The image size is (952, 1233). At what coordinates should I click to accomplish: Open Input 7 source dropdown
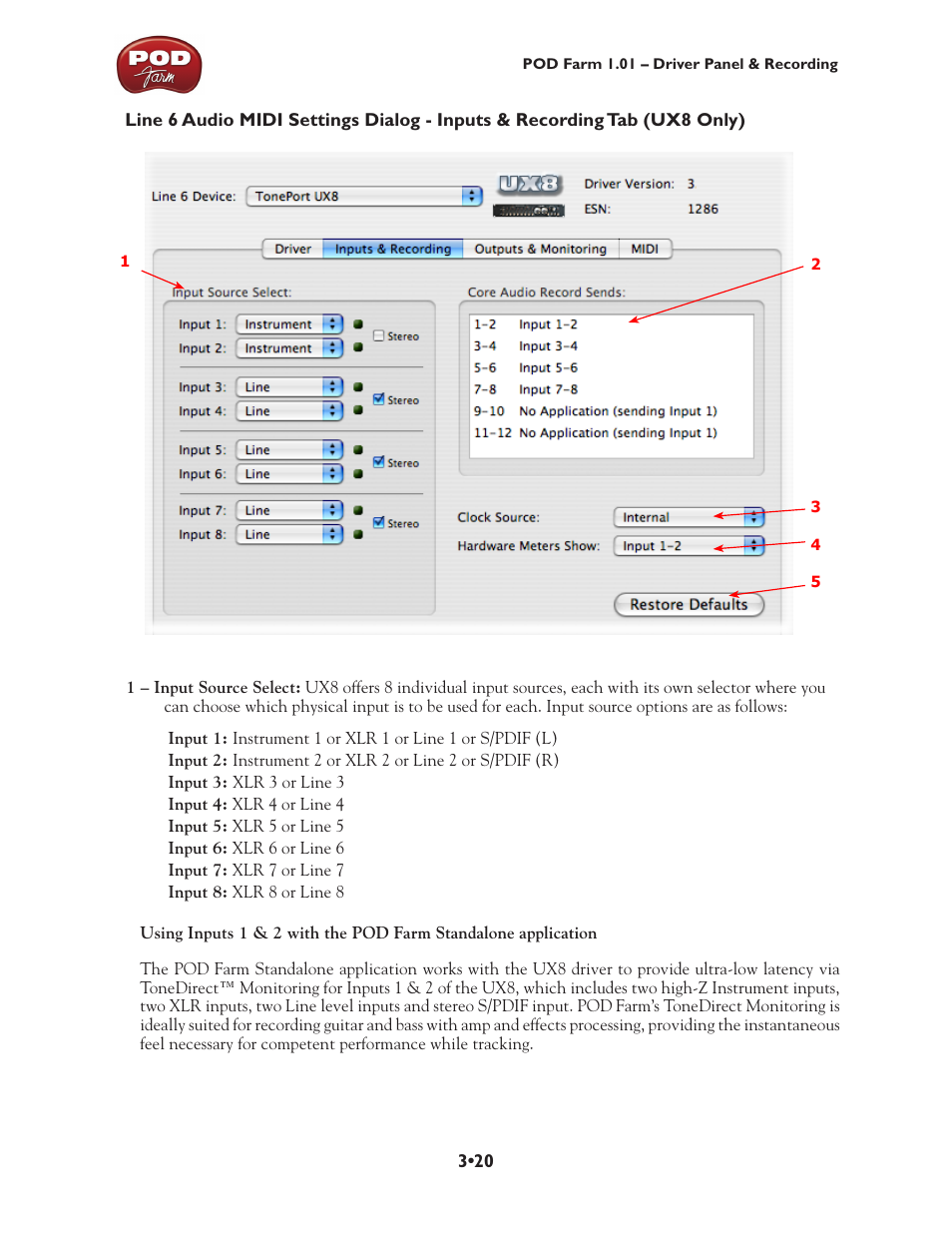pyautogui.click(x=289, y=510)
